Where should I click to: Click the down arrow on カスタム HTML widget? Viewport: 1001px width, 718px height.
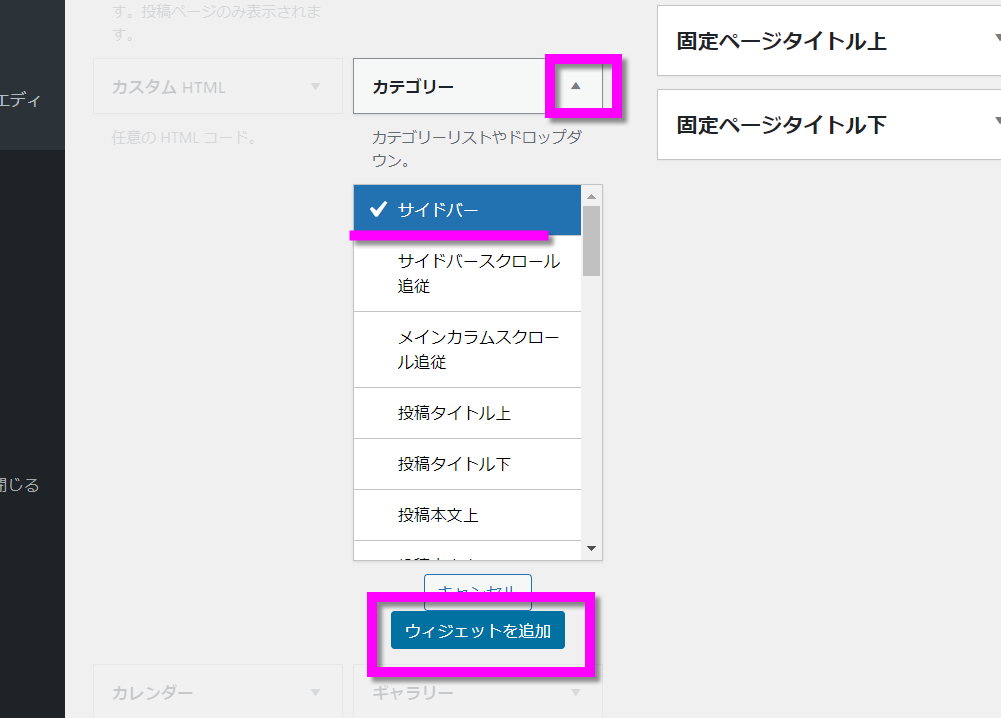point(315,87)
